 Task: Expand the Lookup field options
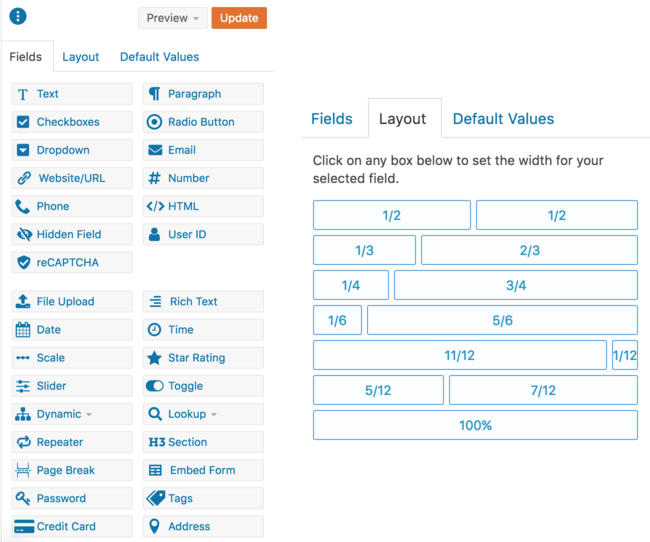pos(203,414)
